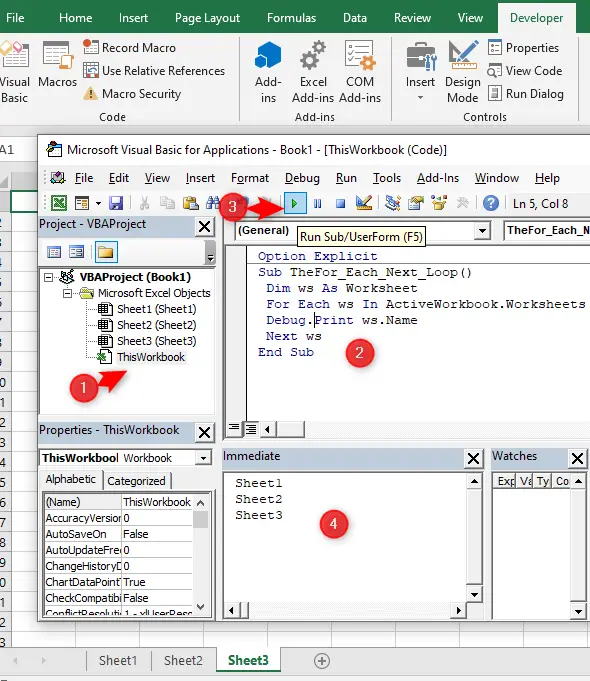The image size is (590, 681).
Task: Switch to Alphabetic properties tab
Action: pos(71,479)
